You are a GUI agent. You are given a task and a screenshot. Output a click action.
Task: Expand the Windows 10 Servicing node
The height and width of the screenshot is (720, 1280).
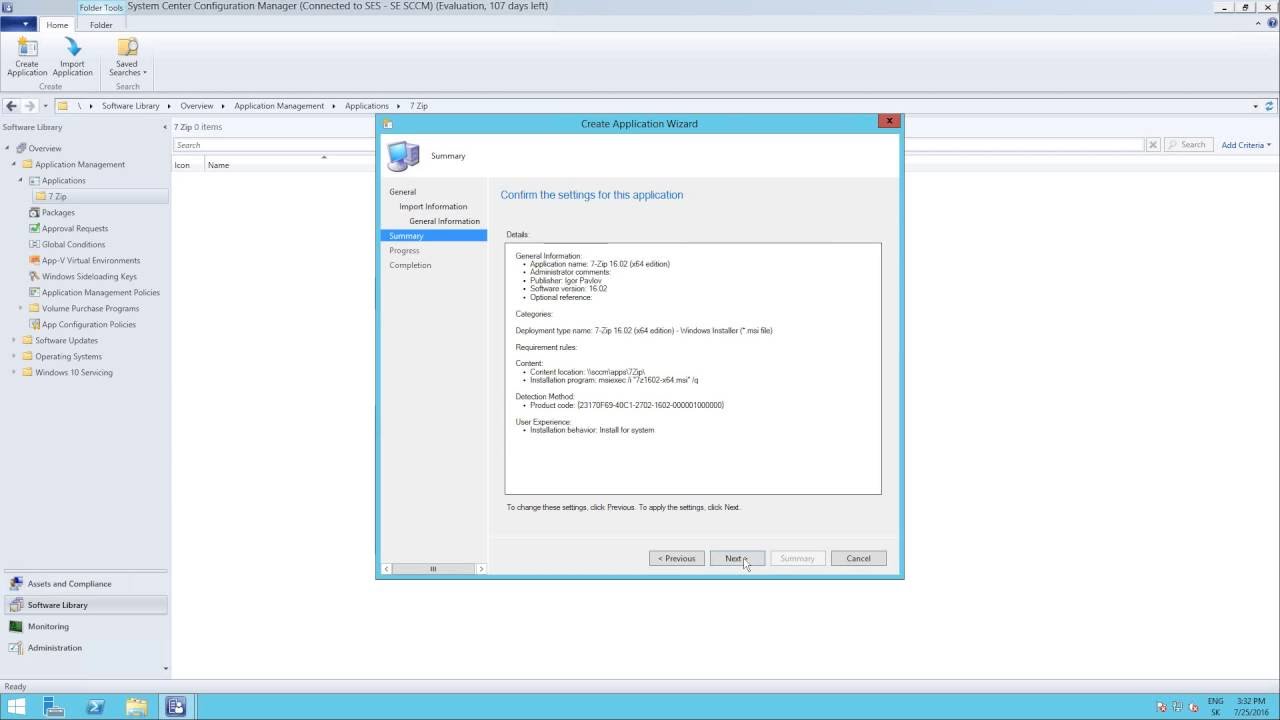[14, 372]
